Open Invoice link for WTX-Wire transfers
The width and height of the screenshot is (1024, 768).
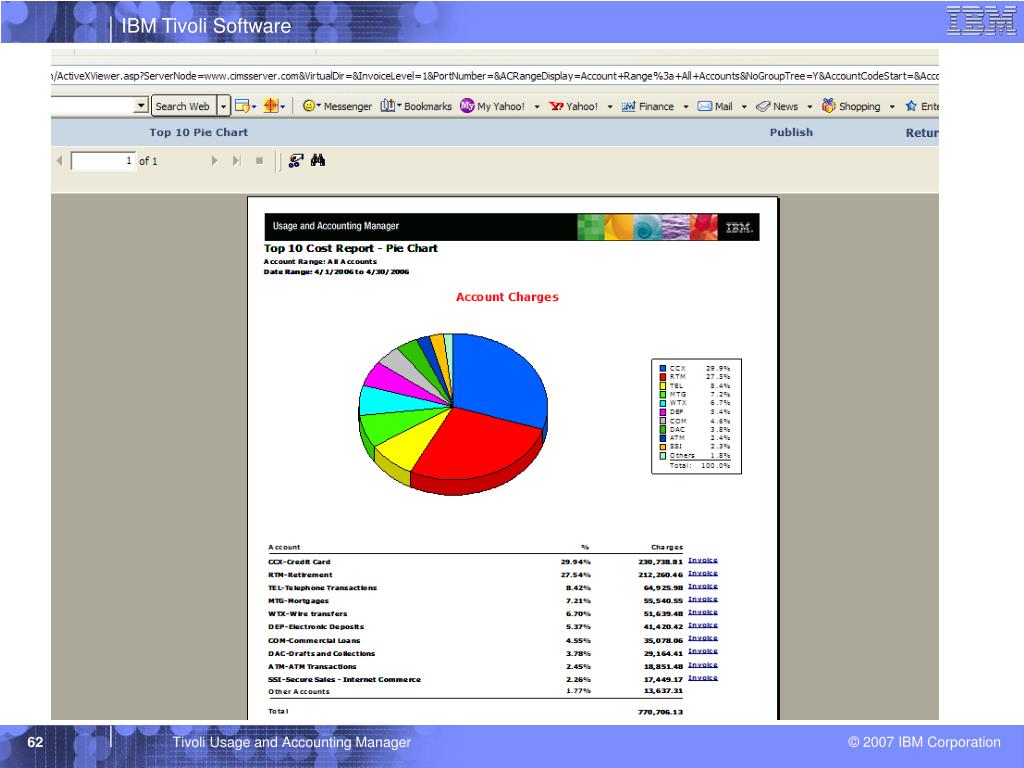click(x=703, y=613)
